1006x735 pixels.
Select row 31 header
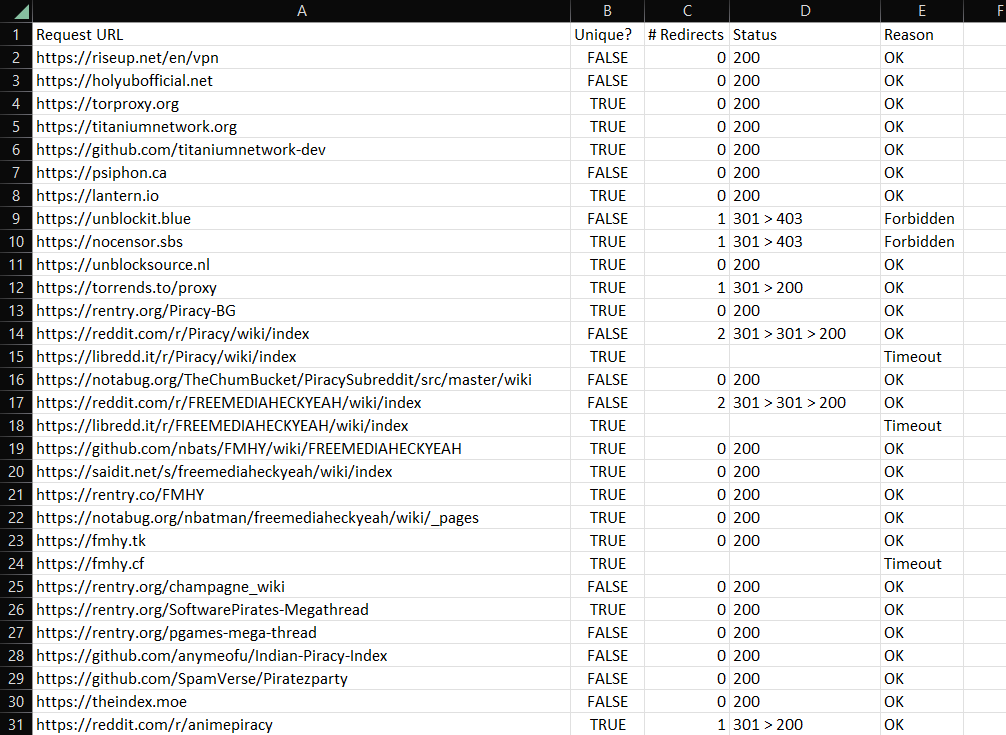pos(16,725)
